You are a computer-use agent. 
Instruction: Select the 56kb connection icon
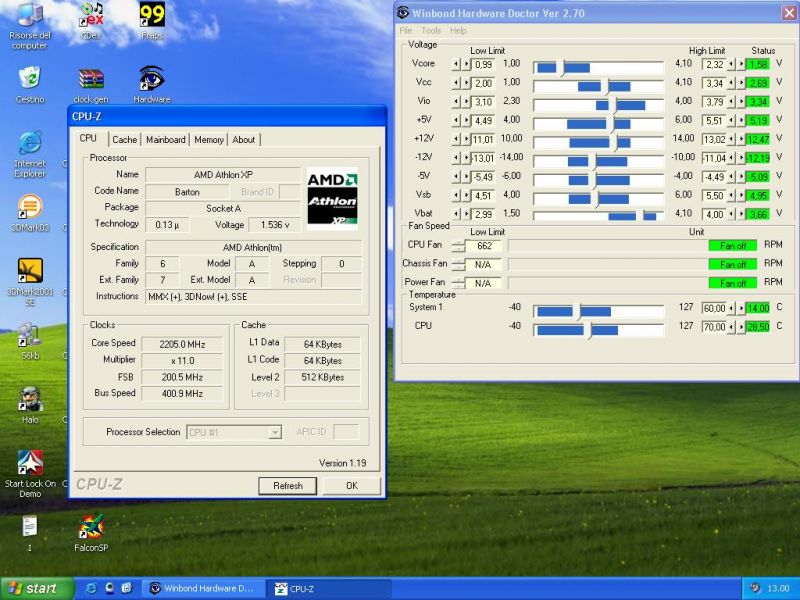click(x=30, y=341)
